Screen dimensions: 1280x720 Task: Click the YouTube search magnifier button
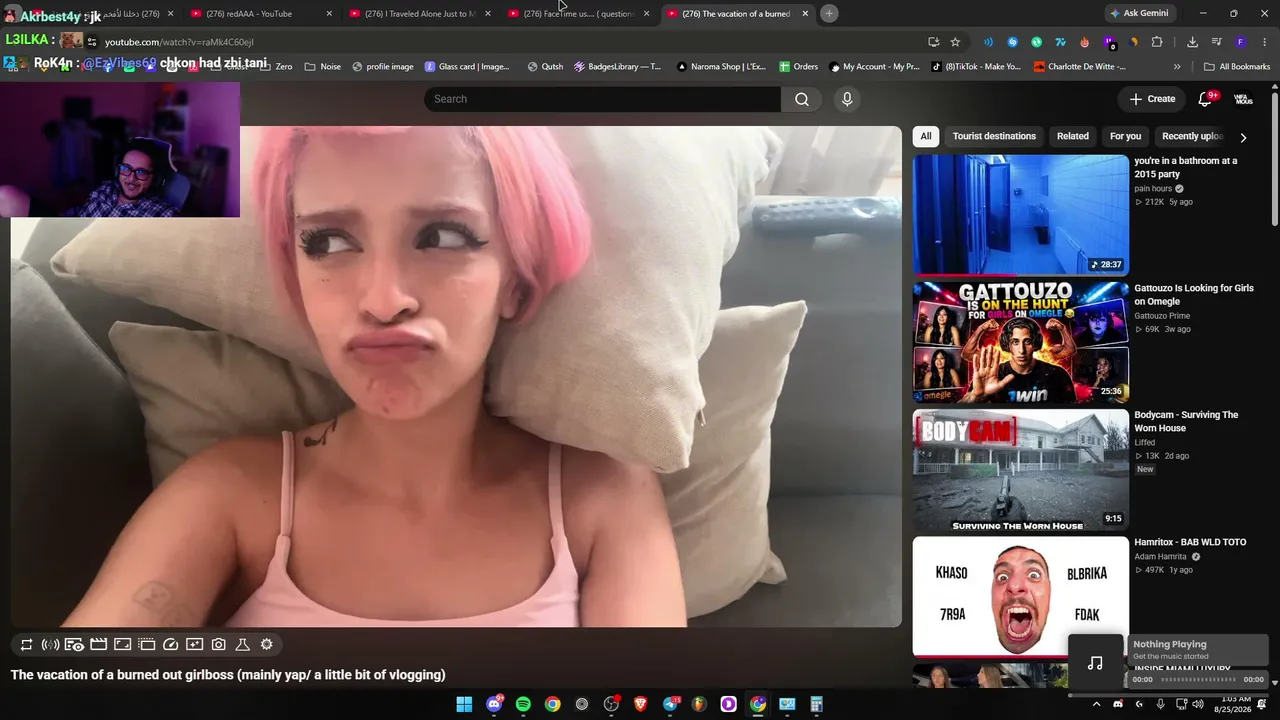[x=802, y=99]
